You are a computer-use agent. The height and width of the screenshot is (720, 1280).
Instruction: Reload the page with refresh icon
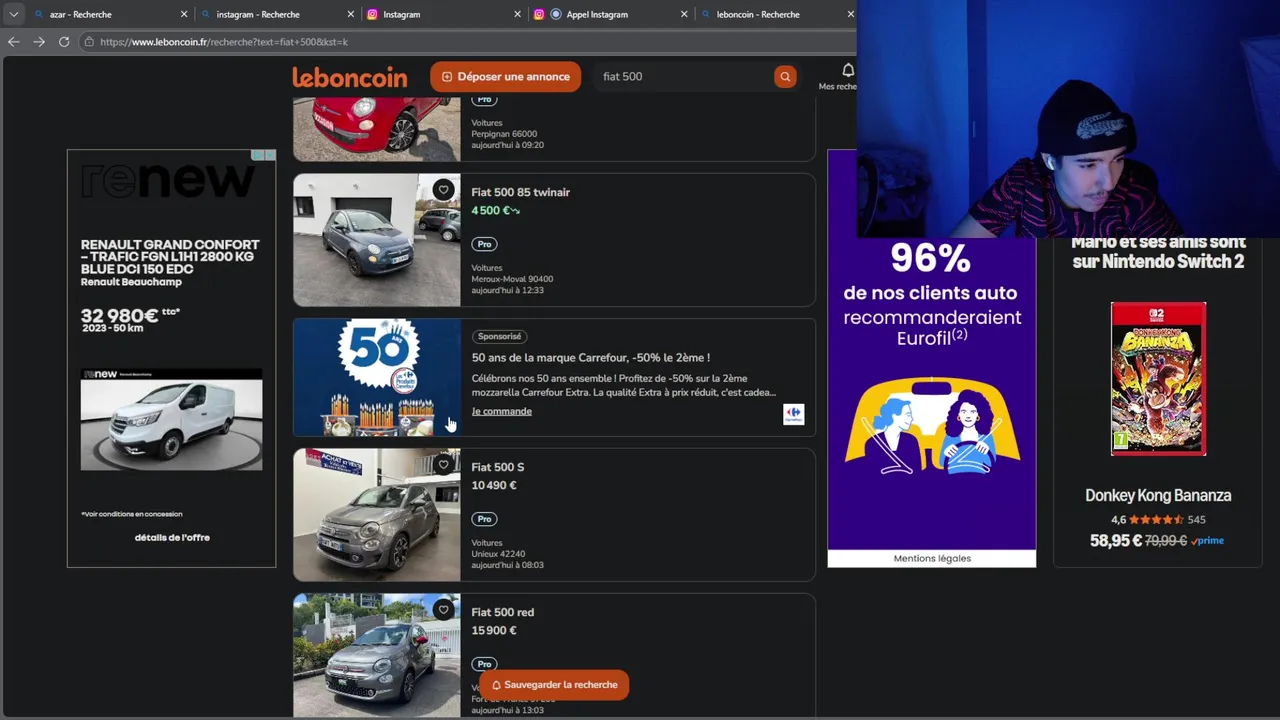pos(64,42)
